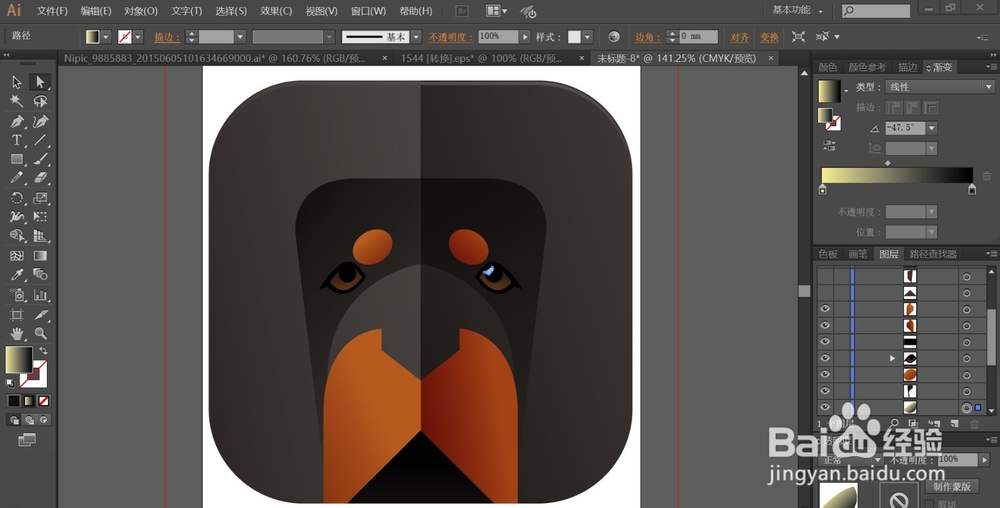Select the Direct Selection tool
The image size is (1000, 508).
pos(40,82)
